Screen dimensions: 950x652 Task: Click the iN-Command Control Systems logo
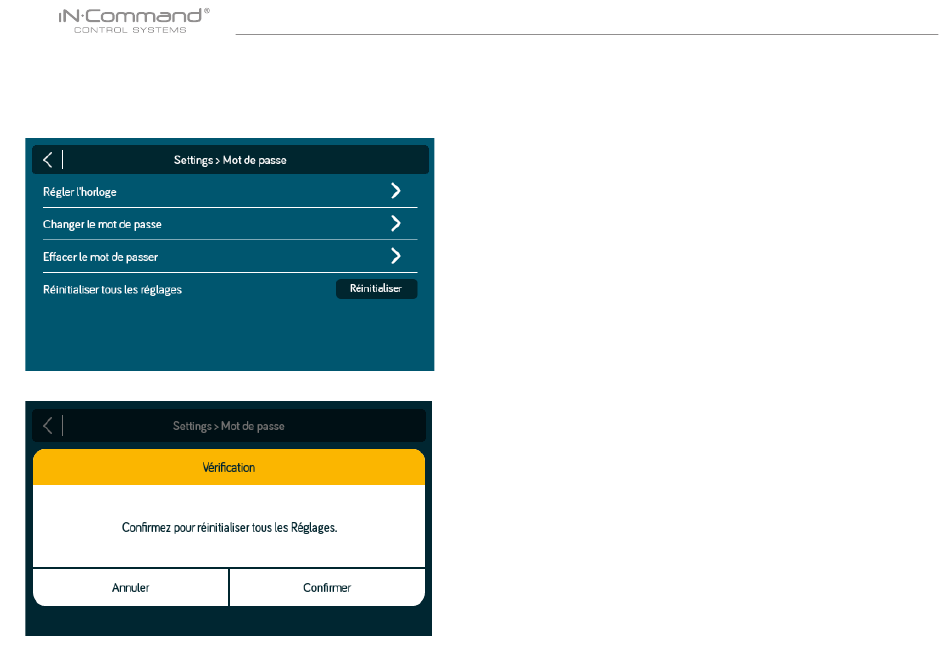coord(134,21)
